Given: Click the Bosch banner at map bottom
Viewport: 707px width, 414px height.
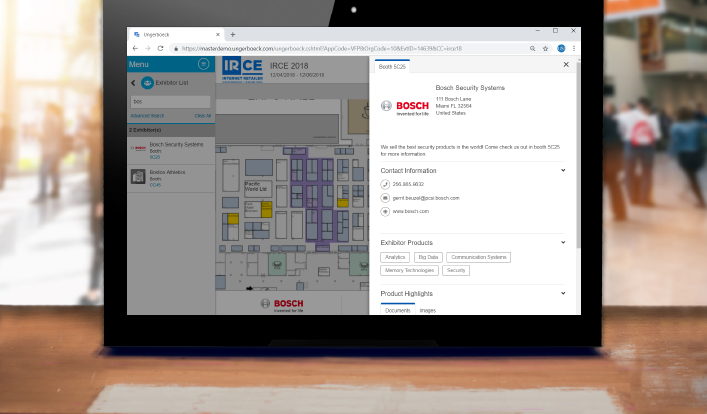Looking at the screenshot, I should 282,305.
